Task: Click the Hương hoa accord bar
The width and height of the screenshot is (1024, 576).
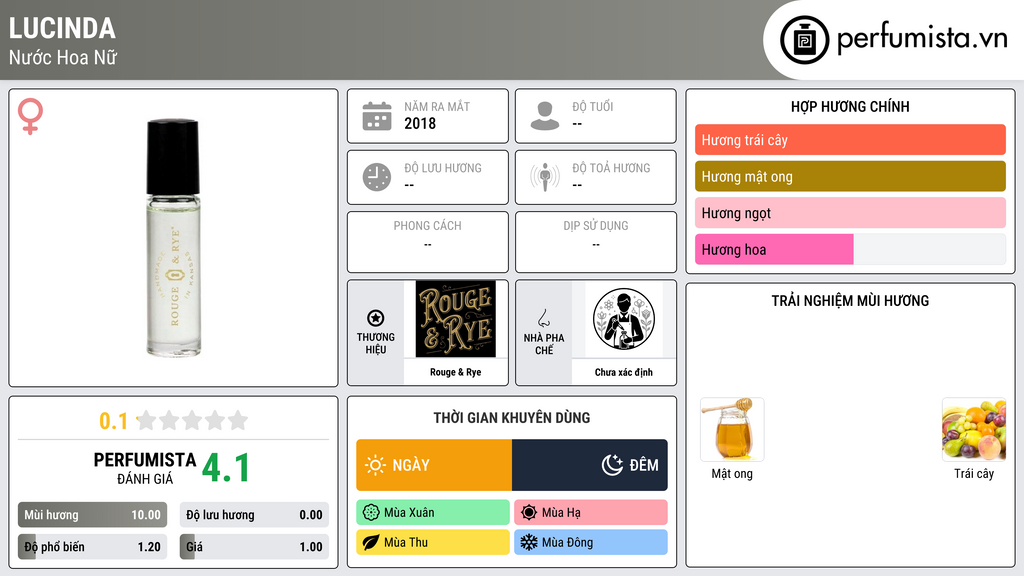Action: click(850, 249)
